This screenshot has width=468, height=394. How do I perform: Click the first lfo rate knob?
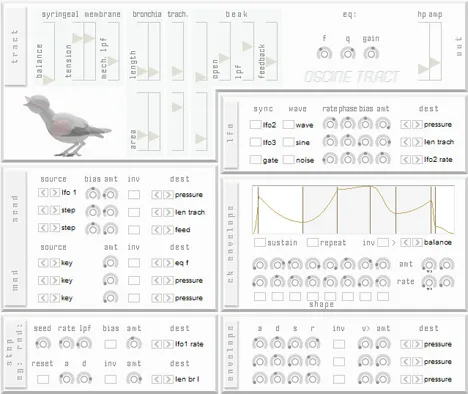(x=330, y=124)
